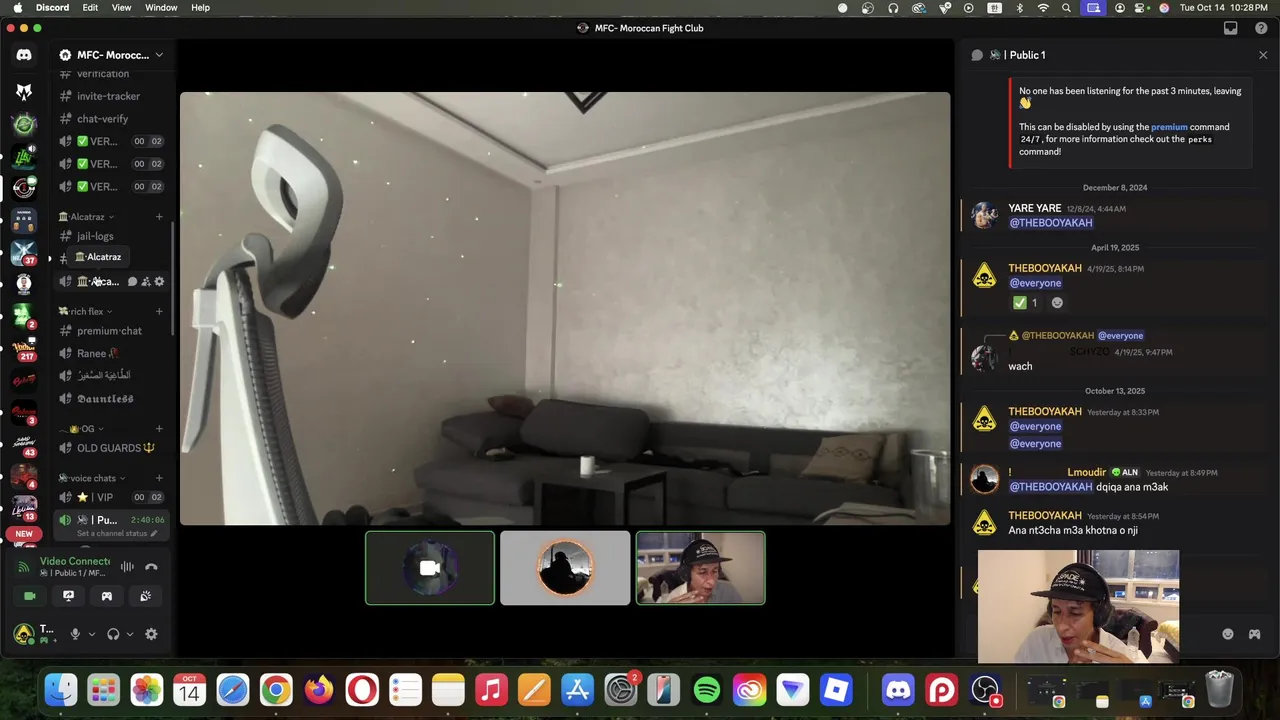Start an activity with the controller icon
This screenshot has height=720, width=1280.
click(107, 596)
